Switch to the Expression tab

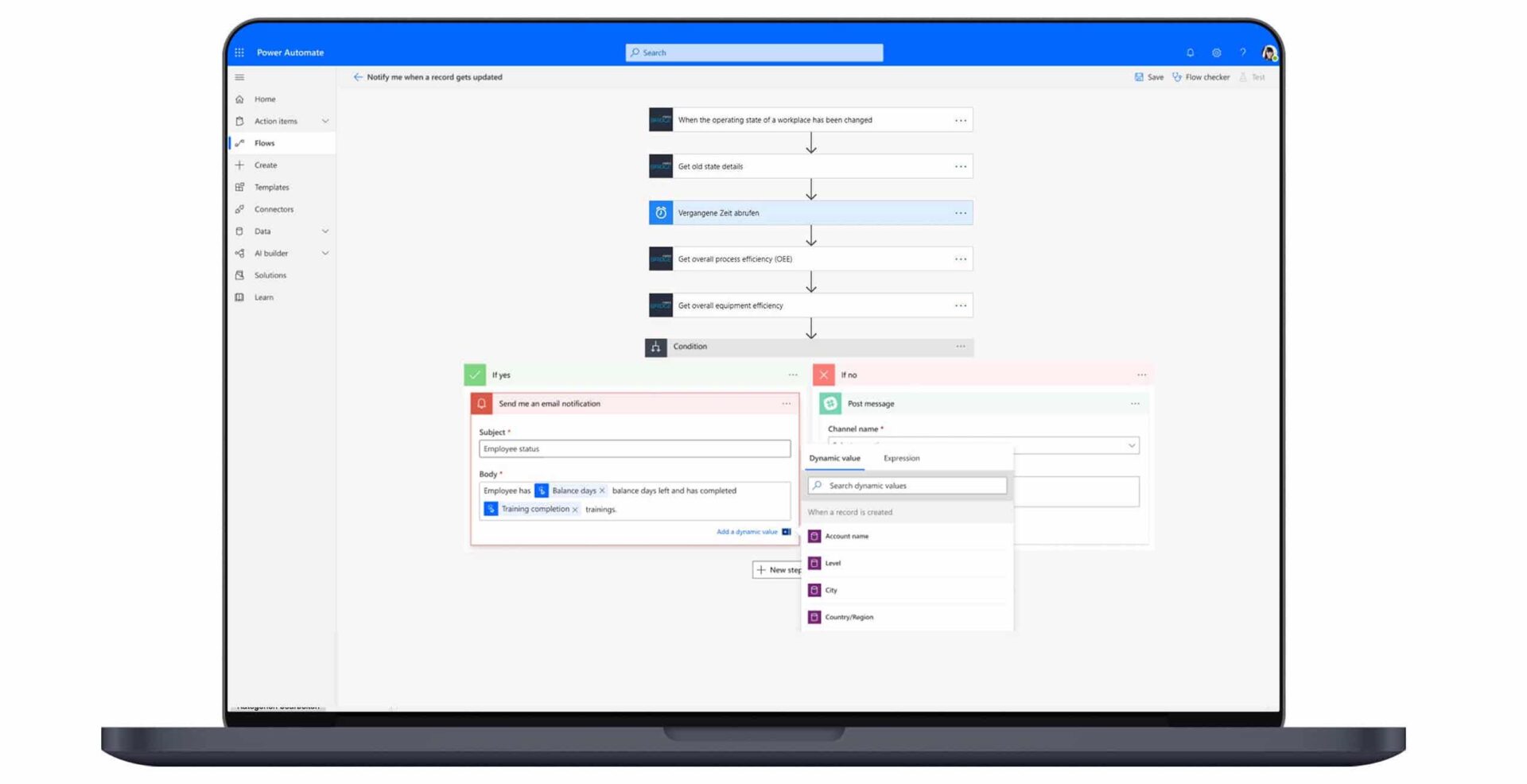[x=900, y=458]
